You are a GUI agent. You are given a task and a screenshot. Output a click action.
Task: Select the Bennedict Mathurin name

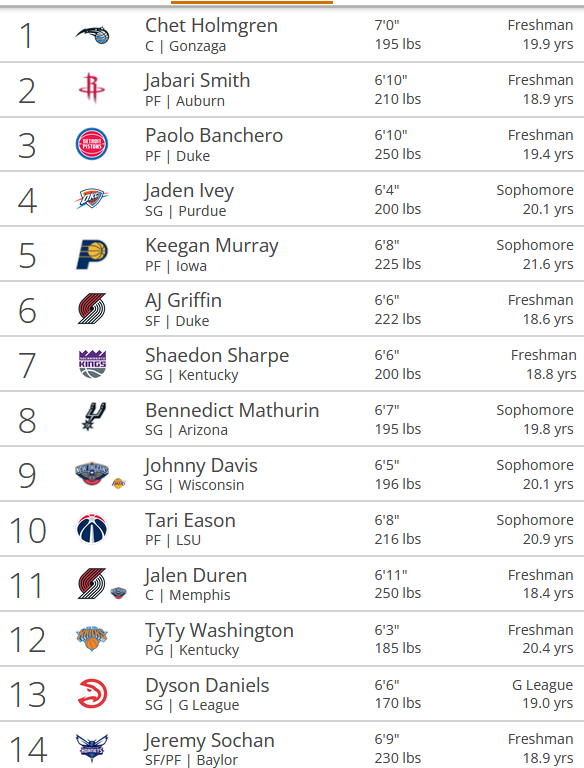point(232,410)
